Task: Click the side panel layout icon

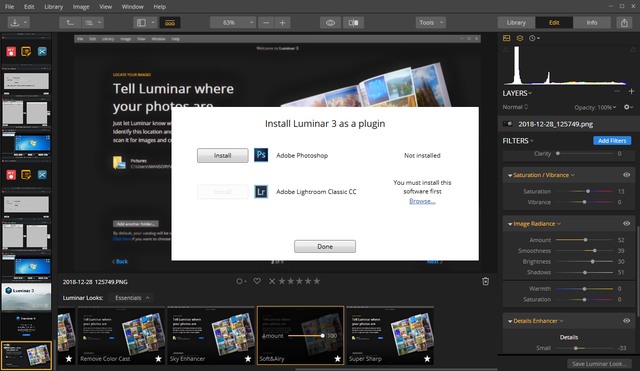Action: [141, 22]
